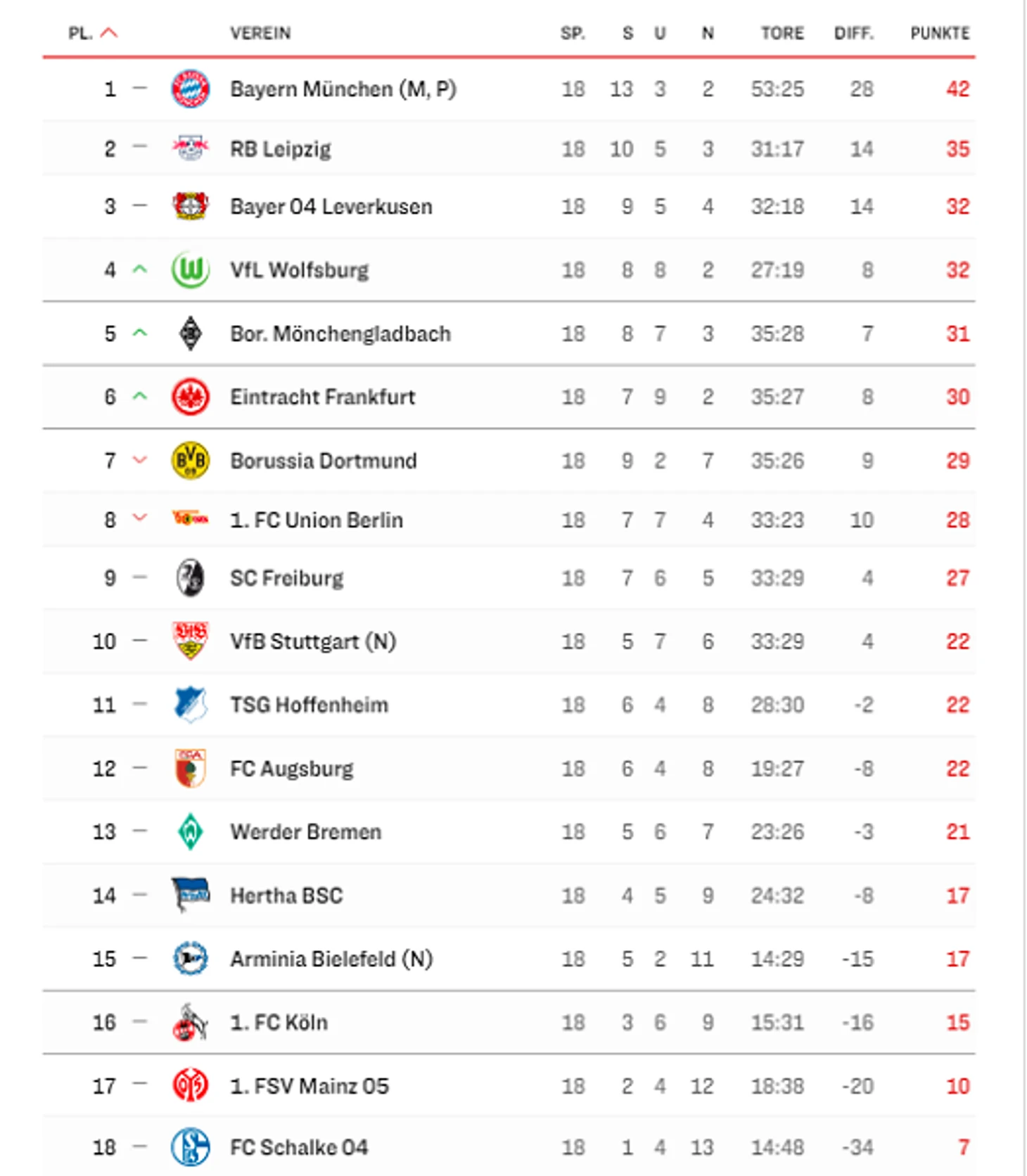
Task: Click the Borussia Dortmund BVB logo
Action: [x=190, y=461]
